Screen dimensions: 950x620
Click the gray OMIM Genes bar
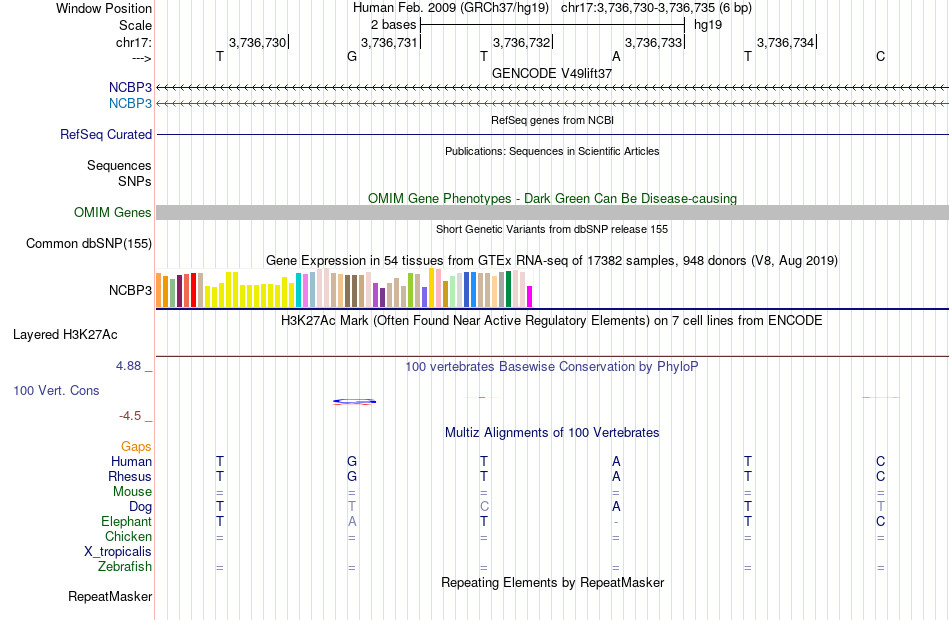pyautogui.click(x=553, y=212)
